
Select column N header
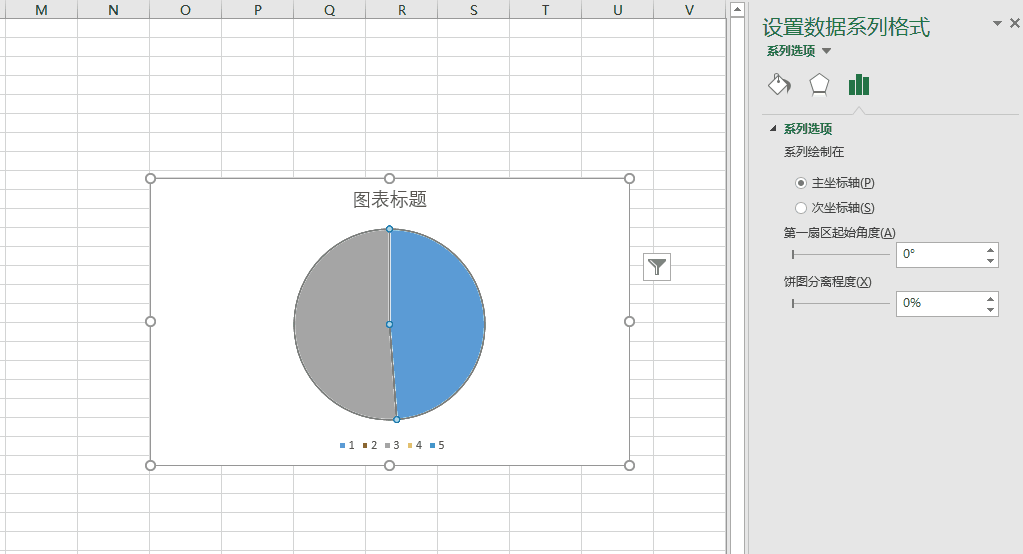pyautogui.click(x=114, y=9)
